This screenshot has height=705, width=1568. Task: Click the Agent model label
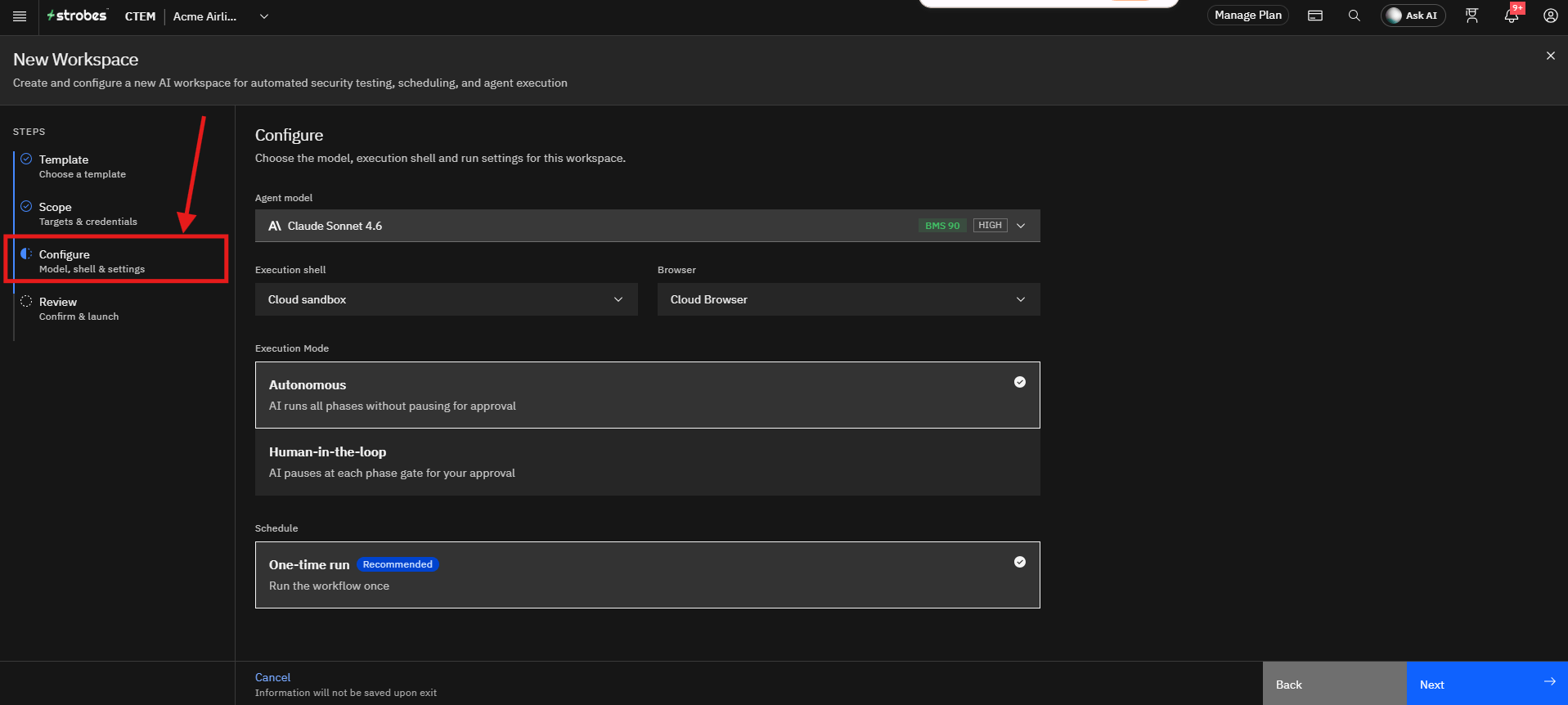click(x=284, y=198)
